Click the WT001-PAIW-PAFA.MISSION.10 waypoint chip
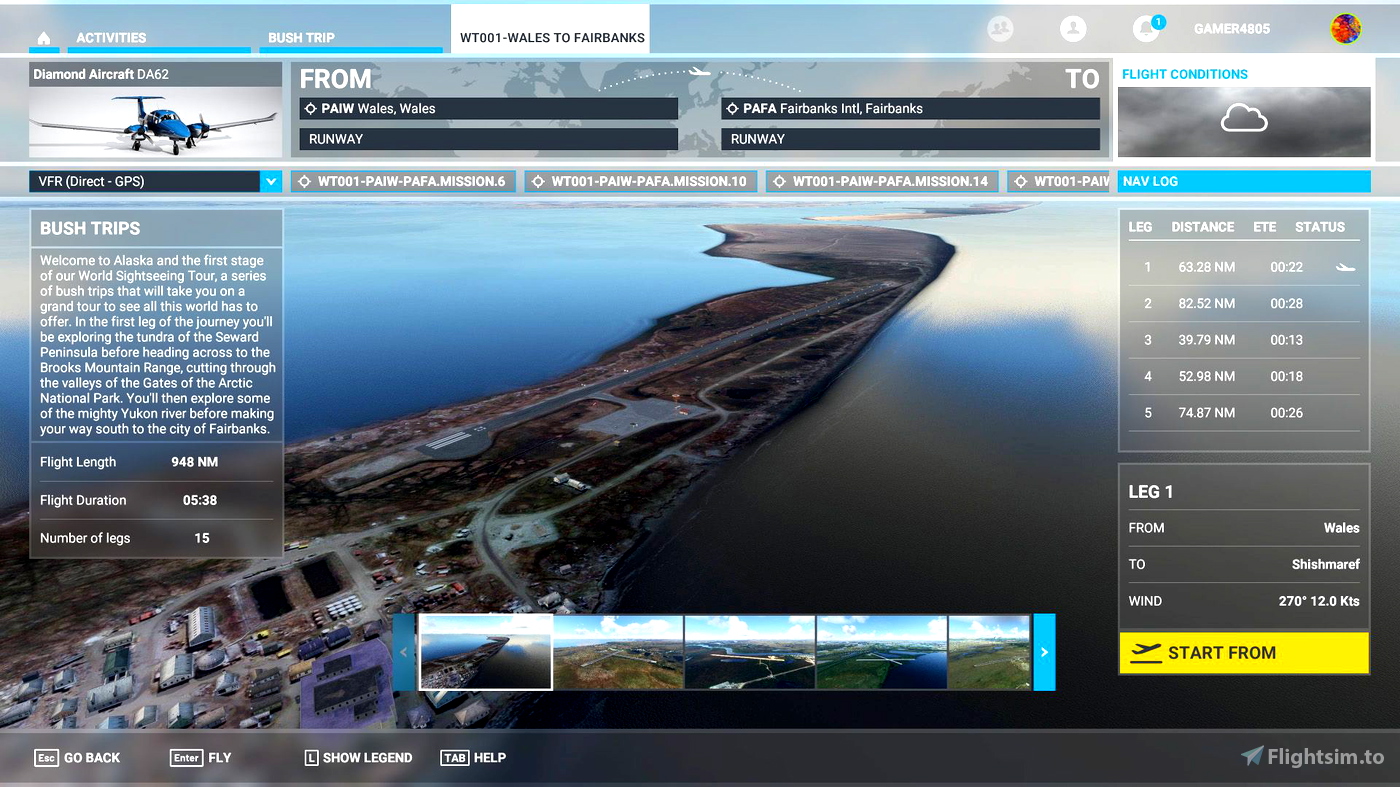The width and height of the screenshot is (1400, 787). 640,181
